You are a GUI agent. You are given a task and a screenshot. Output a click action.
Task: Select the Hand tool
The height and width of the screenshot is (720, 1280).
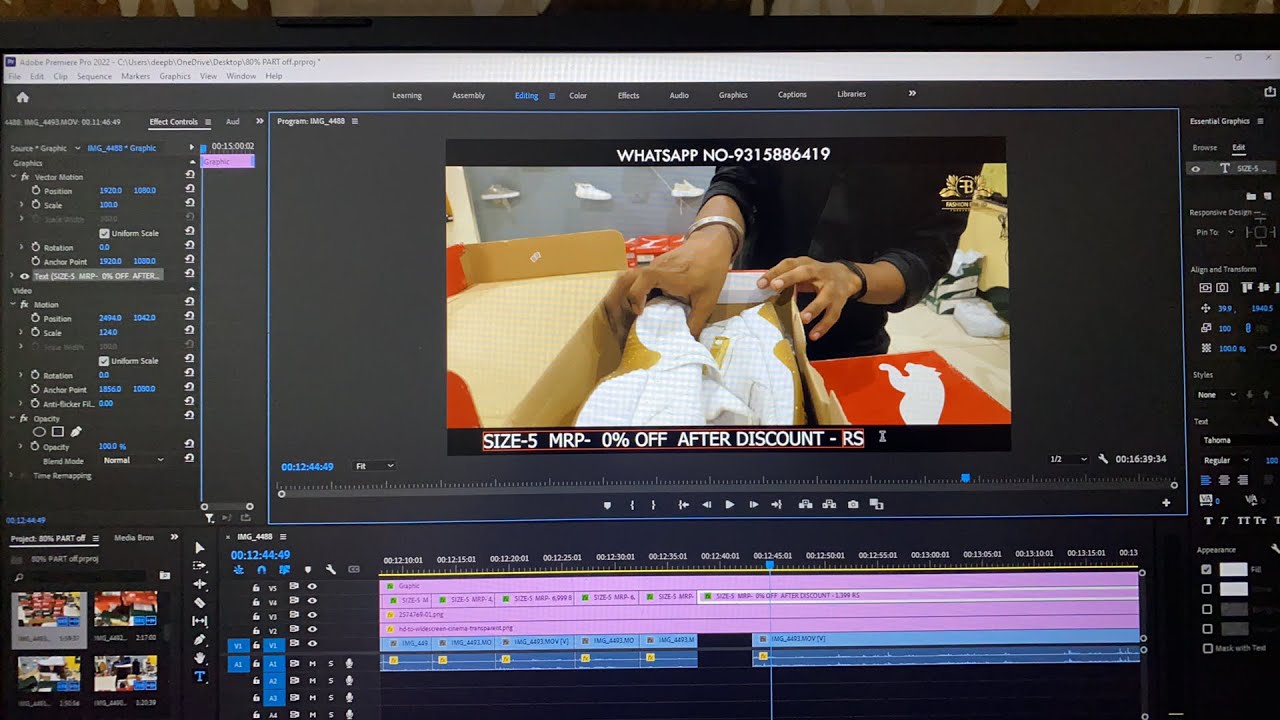[x=199, y=658]
